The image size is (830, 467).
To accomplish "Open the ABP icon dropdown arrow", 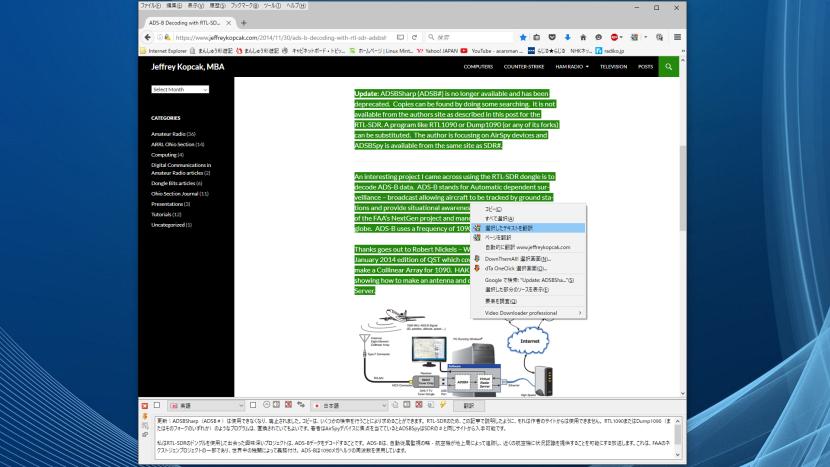I will point(621,37).
